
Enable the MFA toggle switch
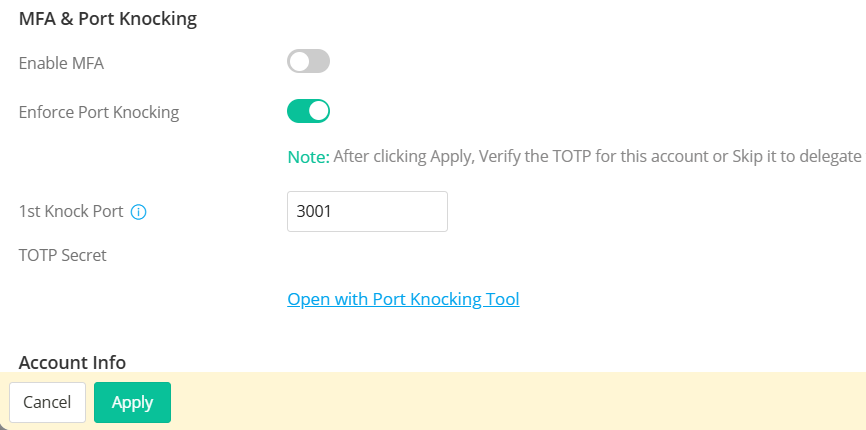(x=308, y=62)
